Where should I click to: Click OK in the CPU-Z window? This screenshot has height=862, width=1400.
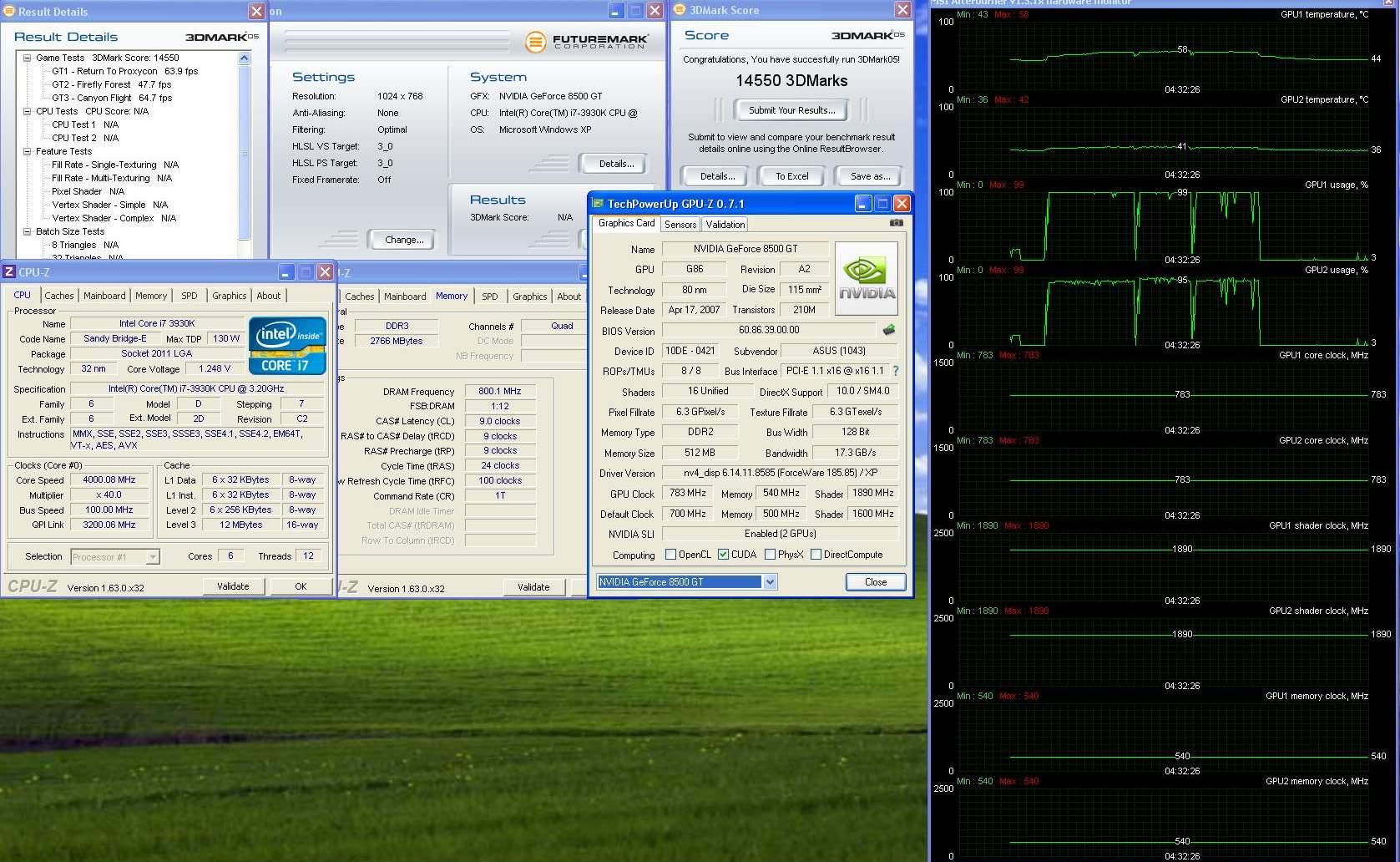pos(301,586)
